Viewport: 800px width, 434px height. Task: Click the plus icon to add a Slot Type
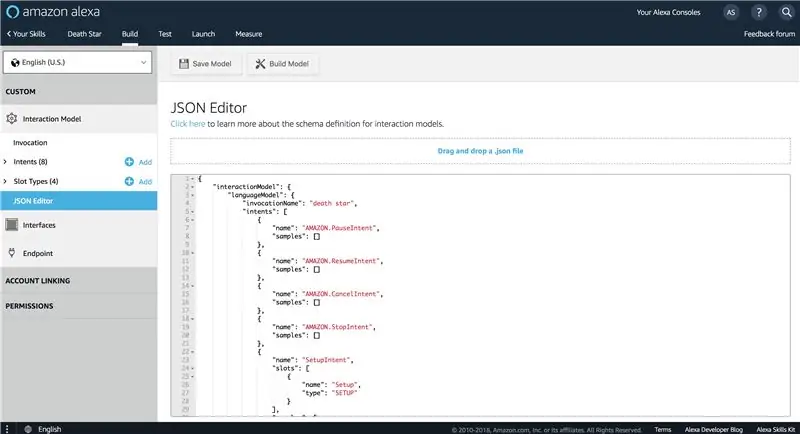(x=129, y=181)
